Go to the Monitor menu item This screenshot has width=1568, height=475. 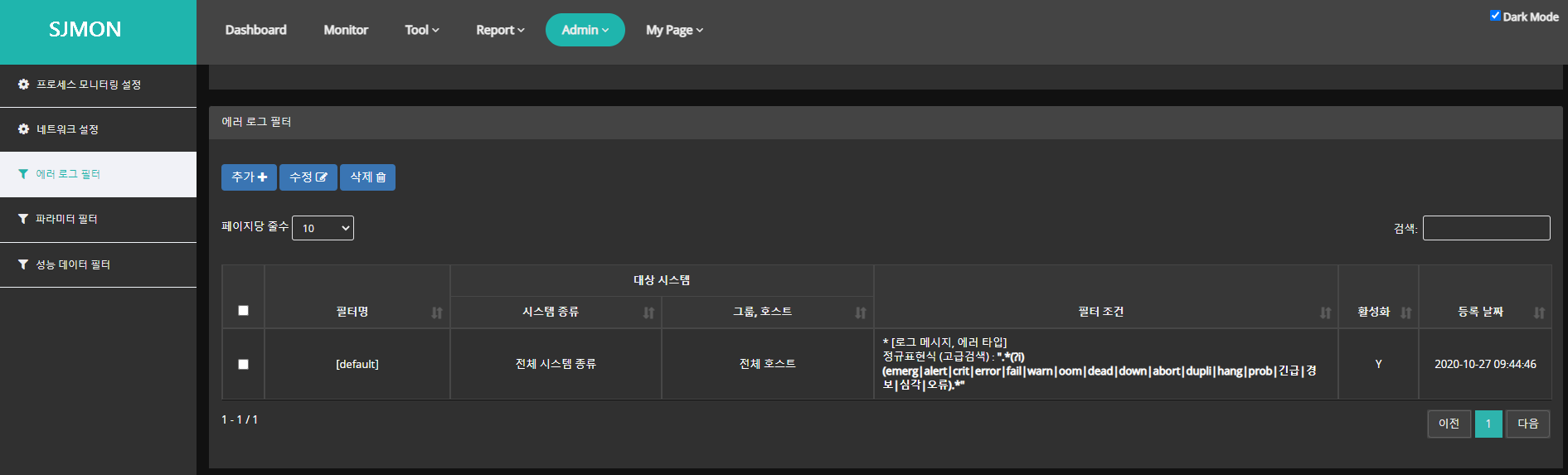coord(346,30)
